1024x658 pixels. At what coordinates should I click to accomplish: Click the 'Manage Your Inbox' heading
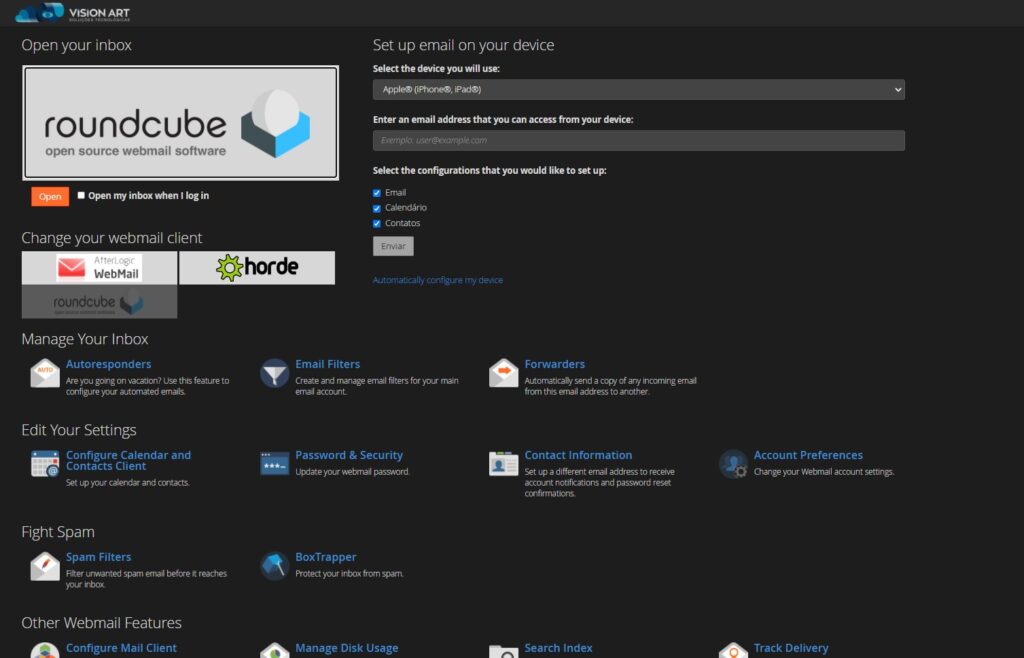[x=85, y=339]
